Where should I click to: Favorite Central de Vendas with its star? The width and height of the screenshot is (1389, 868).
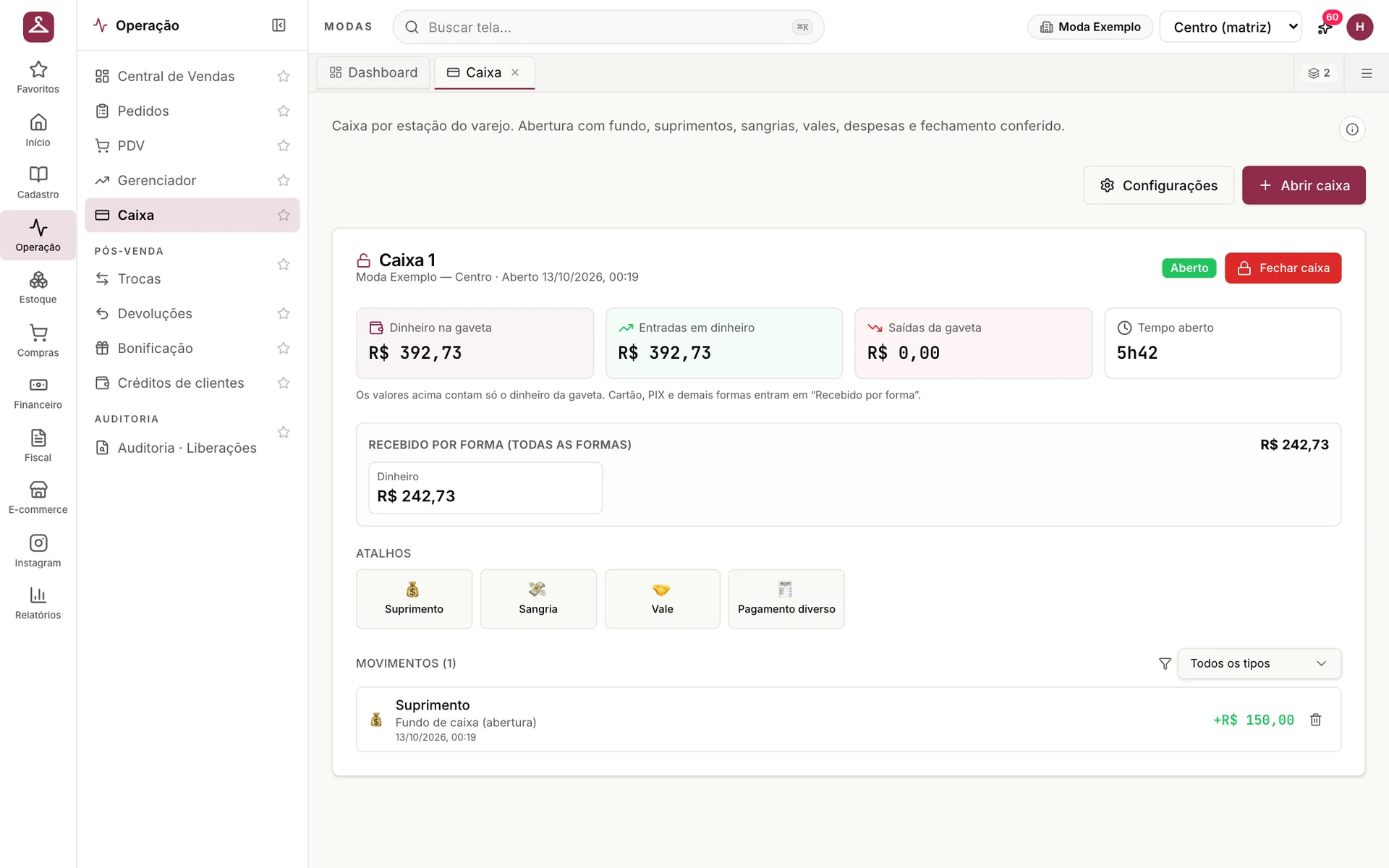tap(284, 76)
